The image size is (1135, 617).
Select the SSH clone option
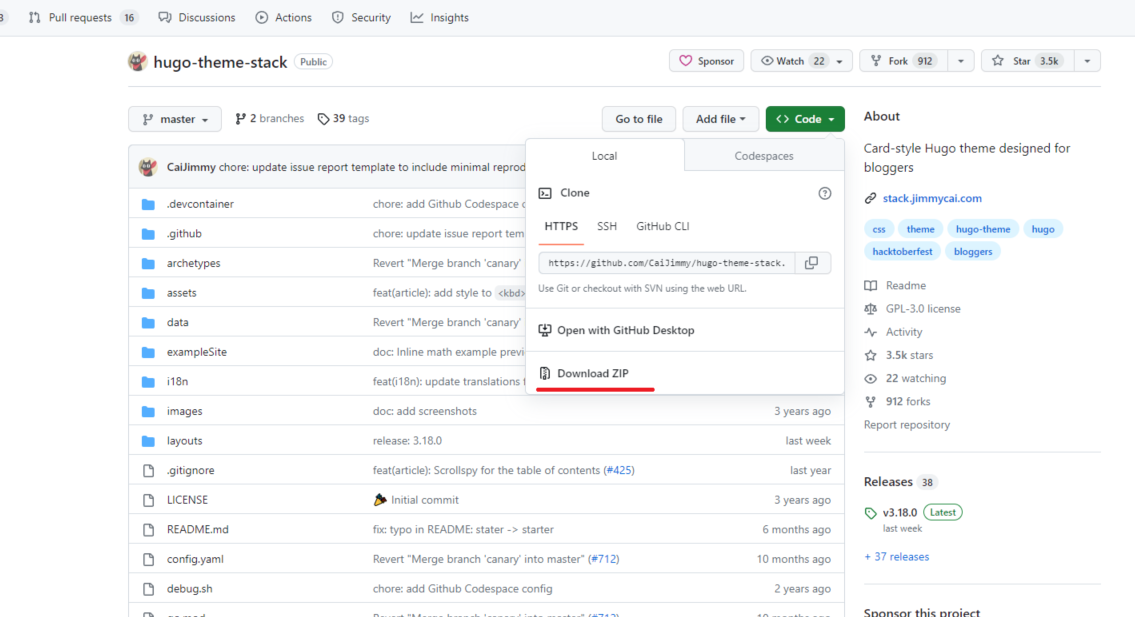tap(607, 227)
